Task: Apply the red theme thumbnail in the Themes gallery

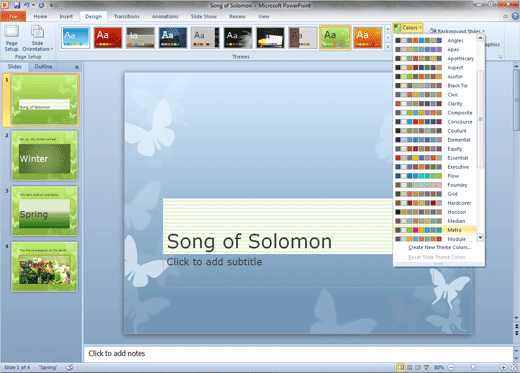Action: (108, 38)
